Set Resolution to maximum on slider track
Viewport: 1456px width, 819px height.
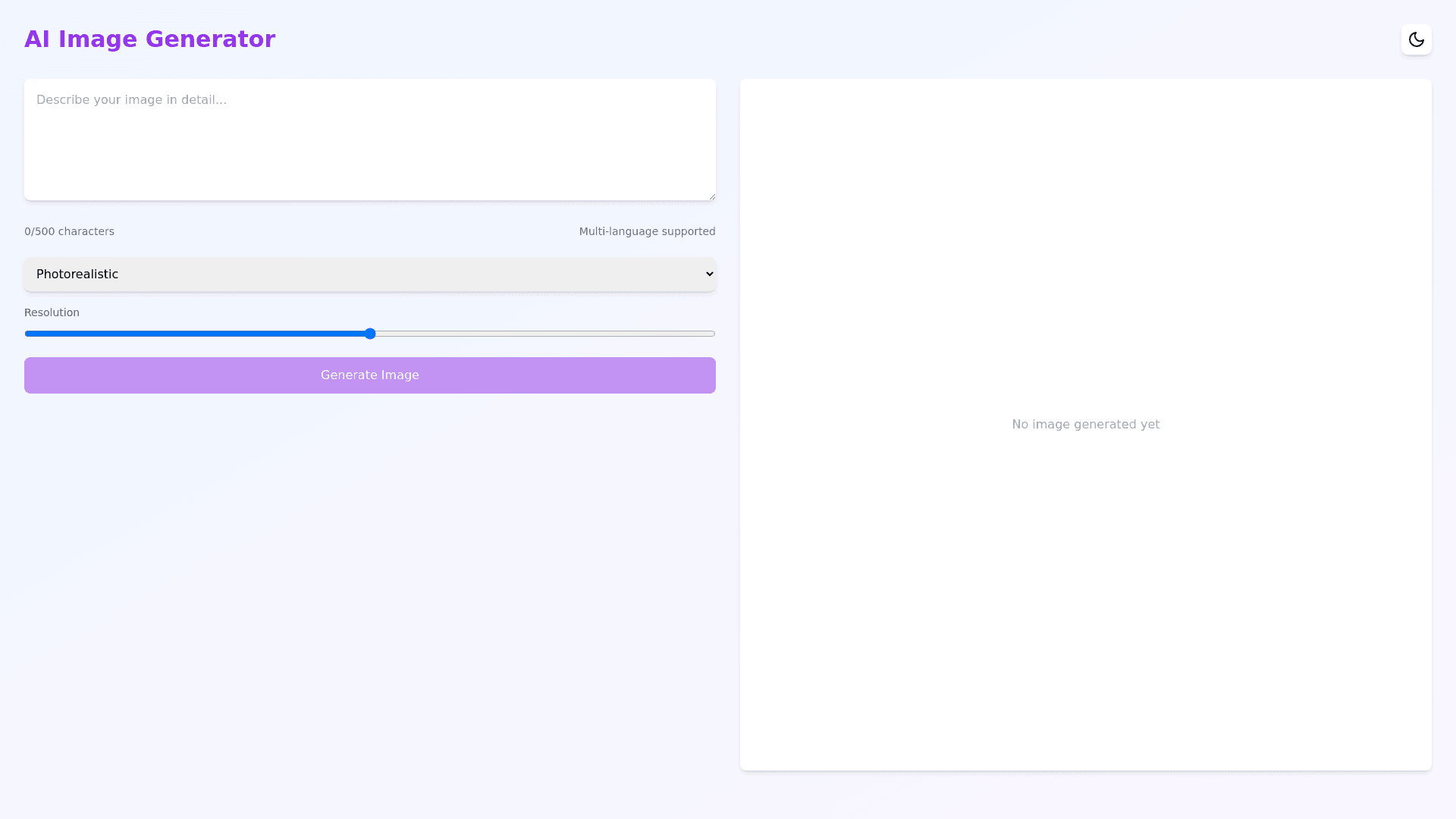(x=713, y=334)
